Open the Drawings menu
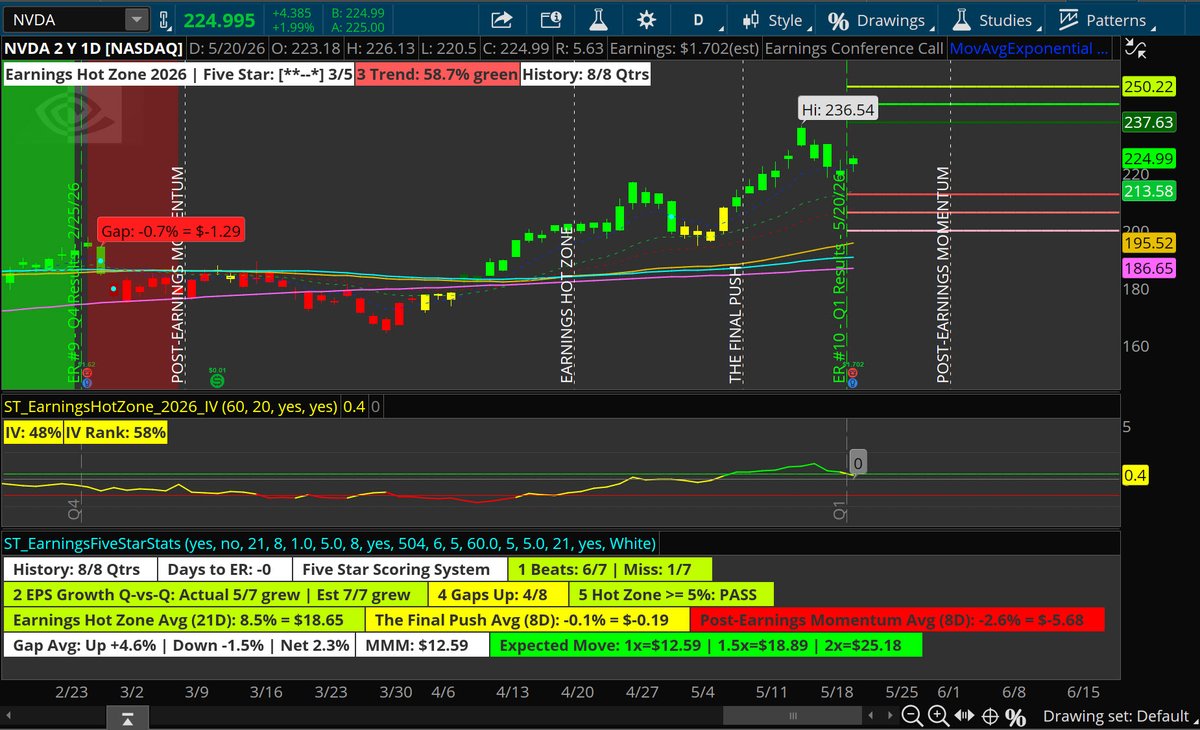This screenshot has height=730, width=1200. coord(879,20)
